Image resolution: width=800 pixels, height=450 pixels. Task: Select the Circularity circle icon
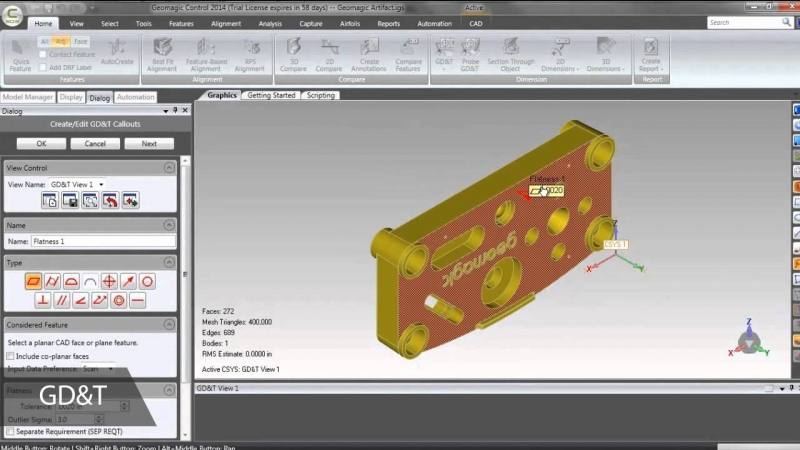point(147,281)
